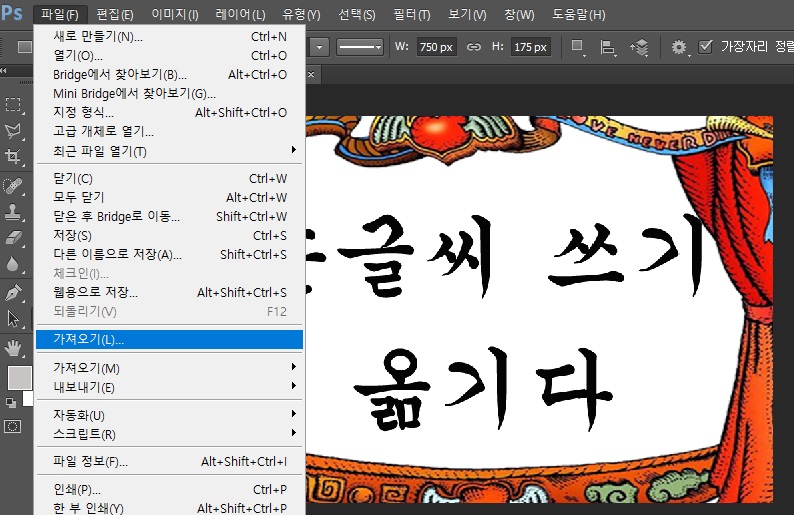Open the 유형(Y) menu
Image resolution: width=794 pixels, height=515 pixels.
click(x=301, y=14)
